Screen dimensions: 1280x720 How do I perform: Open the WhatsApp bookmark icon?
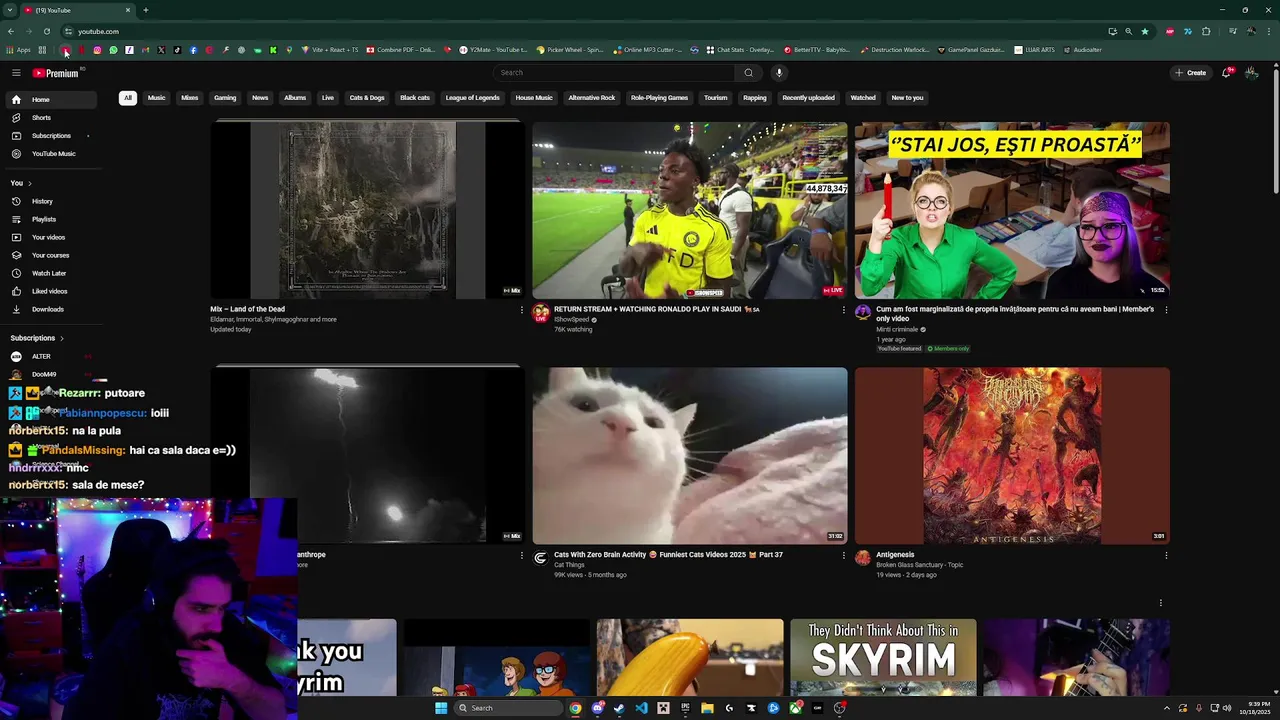(113, 50)
